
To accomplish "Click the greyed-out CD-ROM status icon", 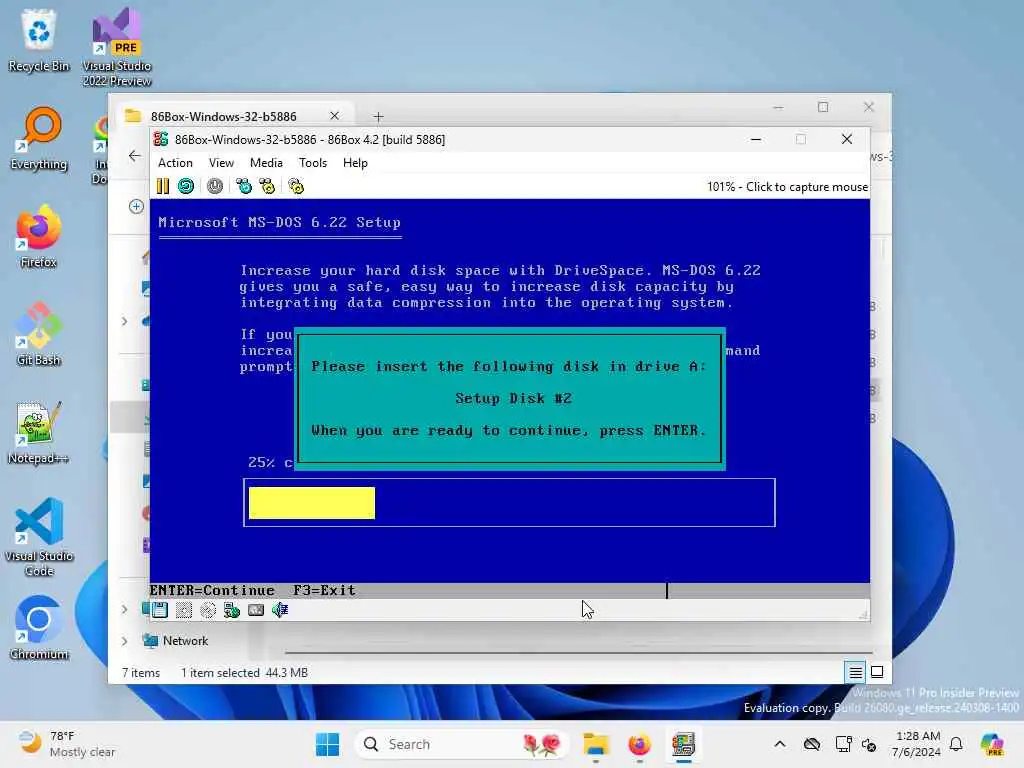I will click(x=208, y=610).
